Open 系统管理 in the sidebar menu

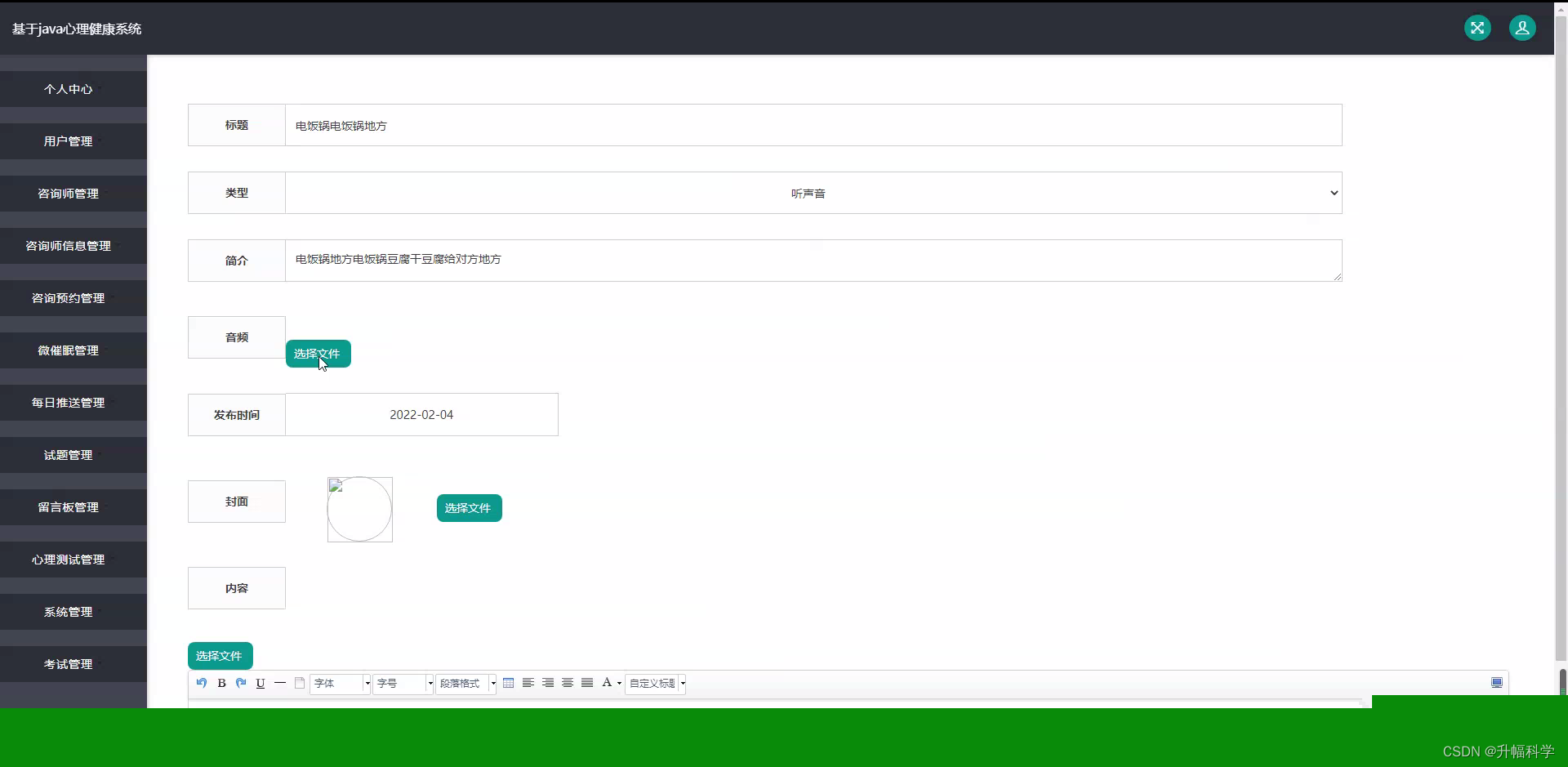[x=68, y=612]
